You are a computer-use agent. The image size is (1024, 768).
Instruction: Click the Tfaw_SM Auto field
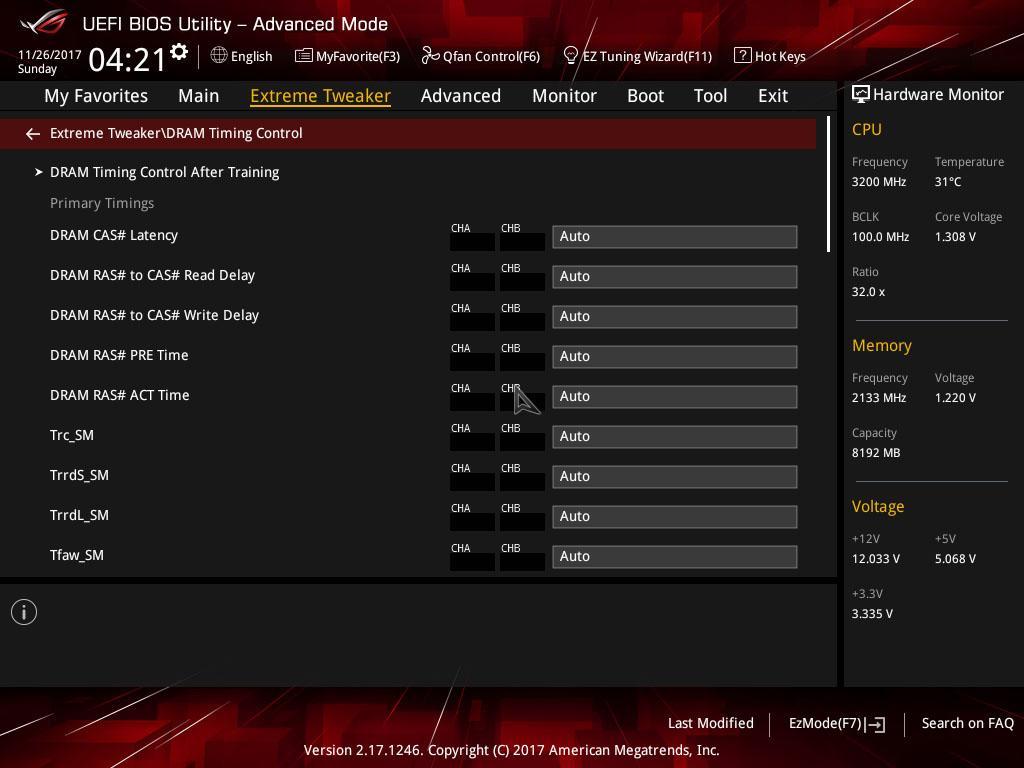(x=675, y=556)
